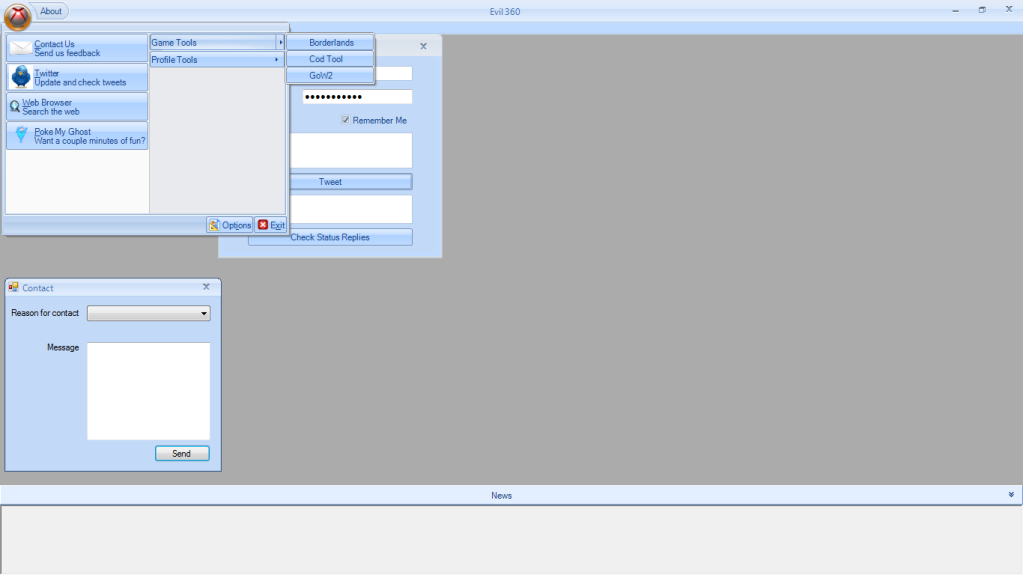Click the Twitter bird icon
Image resolution: width=1023 pixels, height=575 pixels.
point(21,76)
